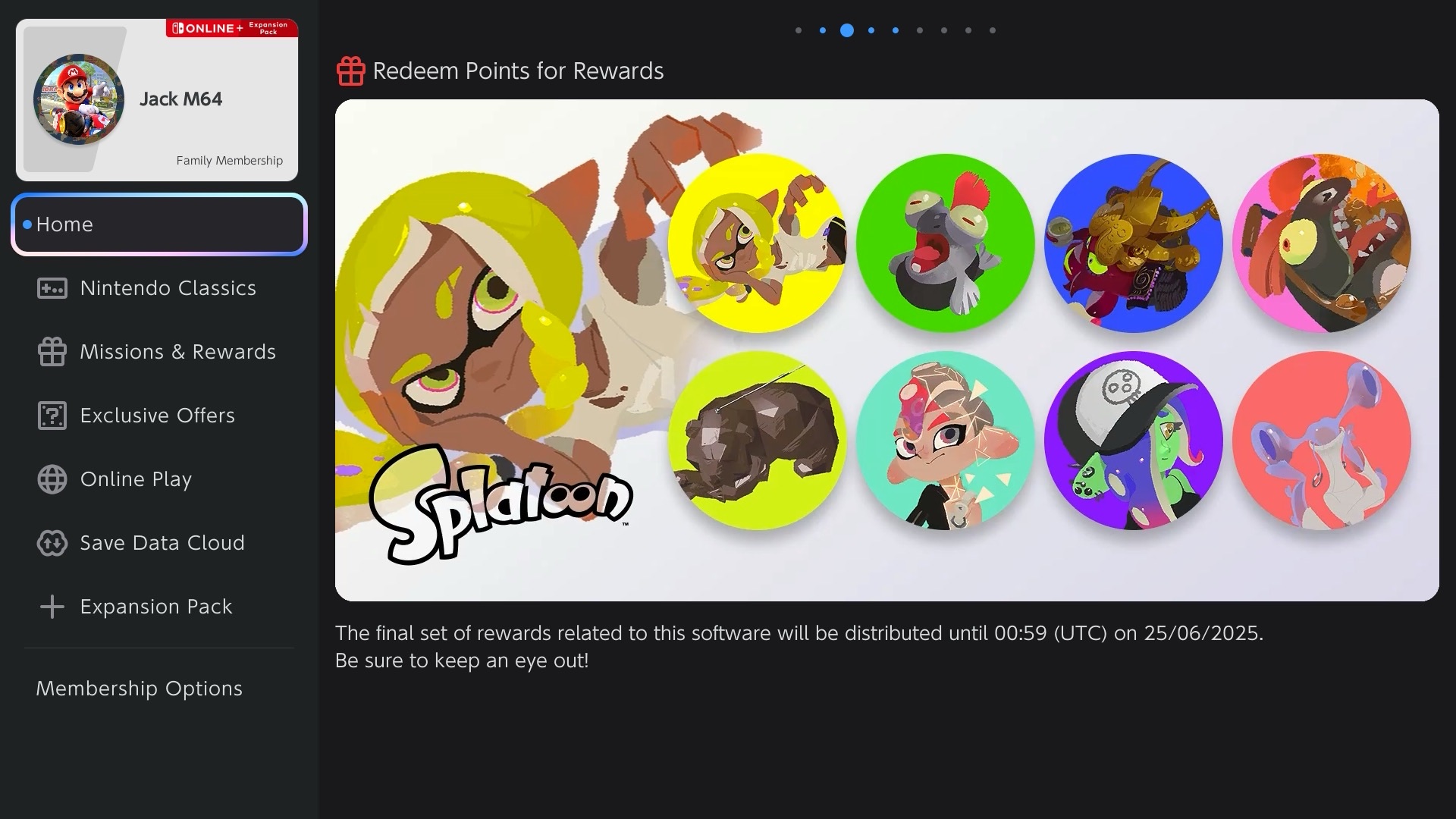
Task: Select the Exclusive Offers question-block icon
Action: point(52,416)
